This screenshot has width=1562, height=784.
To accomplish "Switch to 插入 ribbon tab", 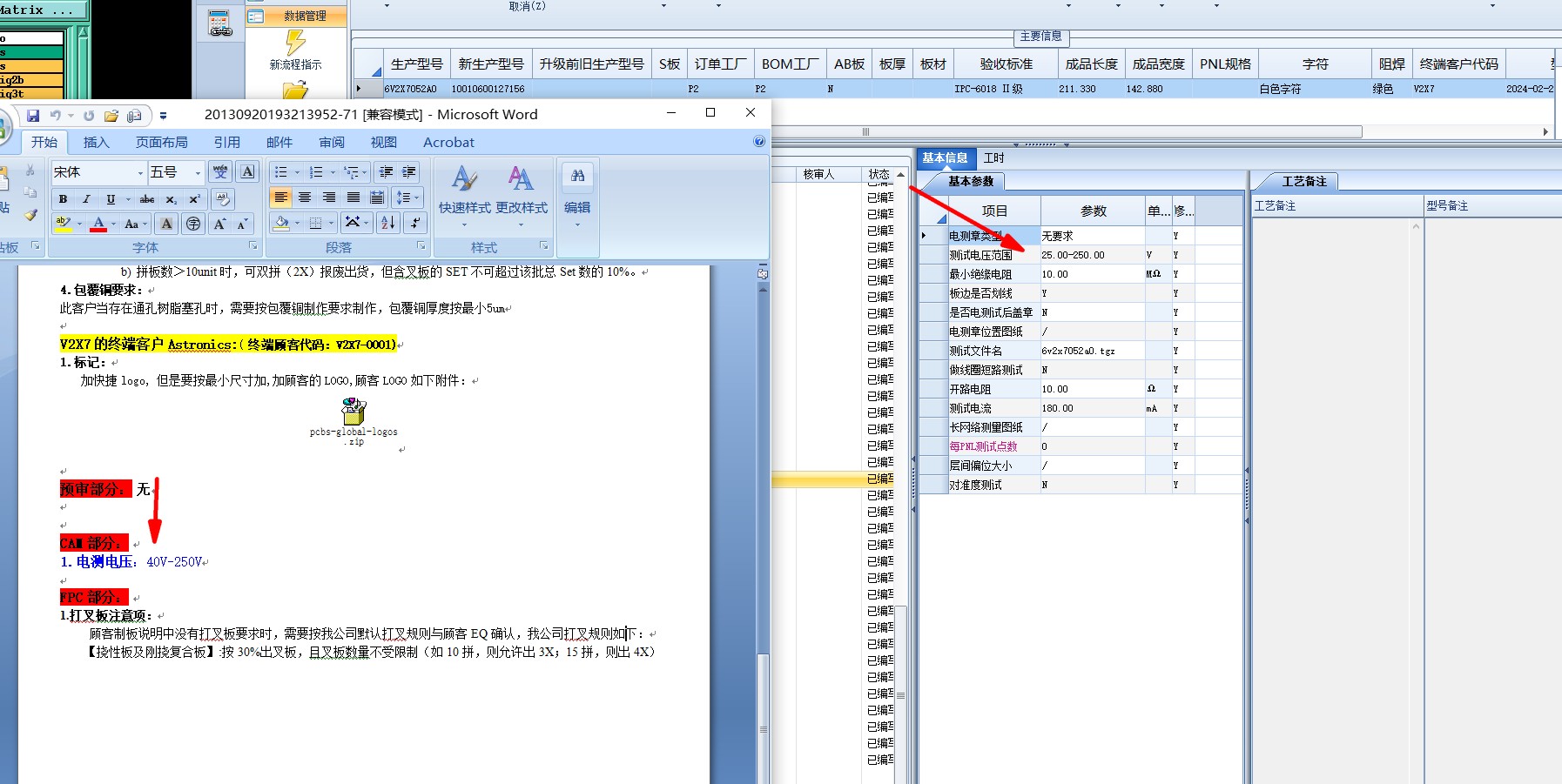I will 96,142.
